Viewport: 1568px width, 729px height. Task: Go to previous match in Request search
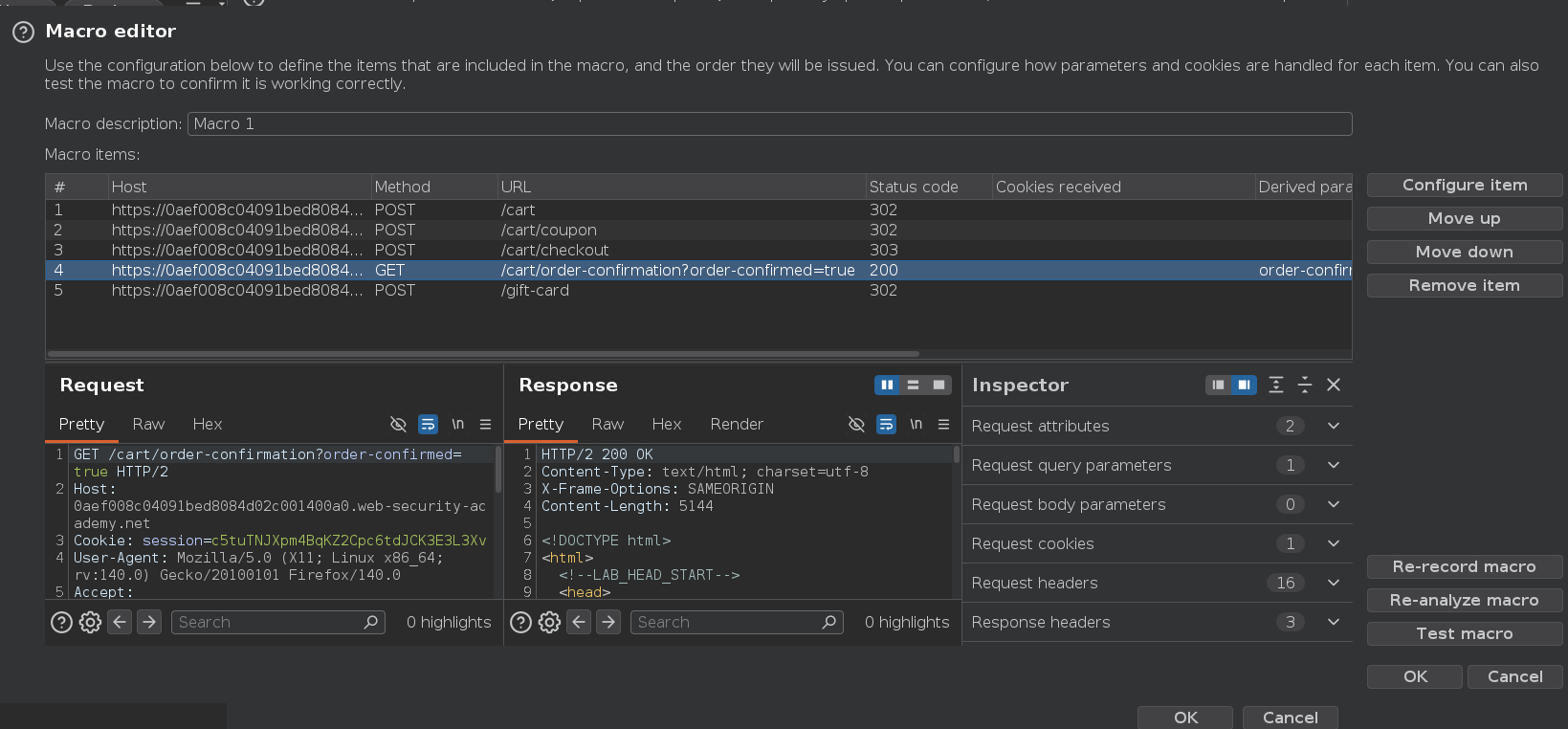point(120,622)
